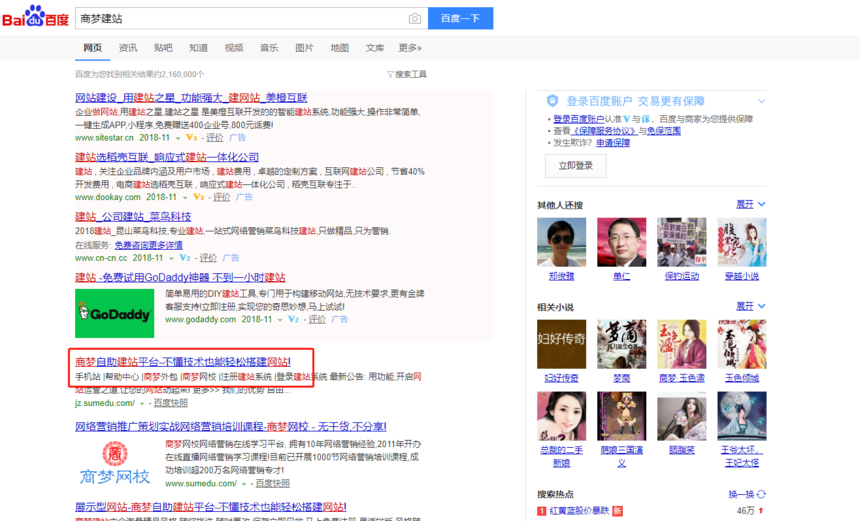
Task: Click V3 credit badge for dookay.com
Action: click(198, 197)
